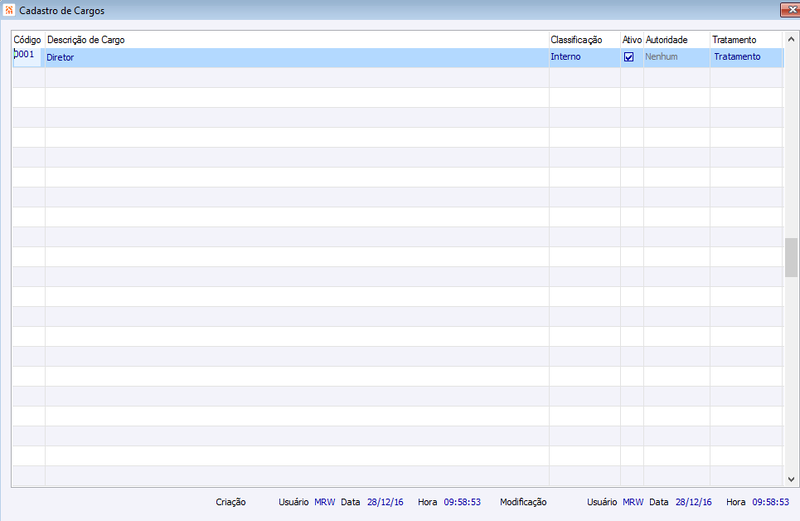
Task: Click the creation user MRW
Action: (x=324, y=502)
